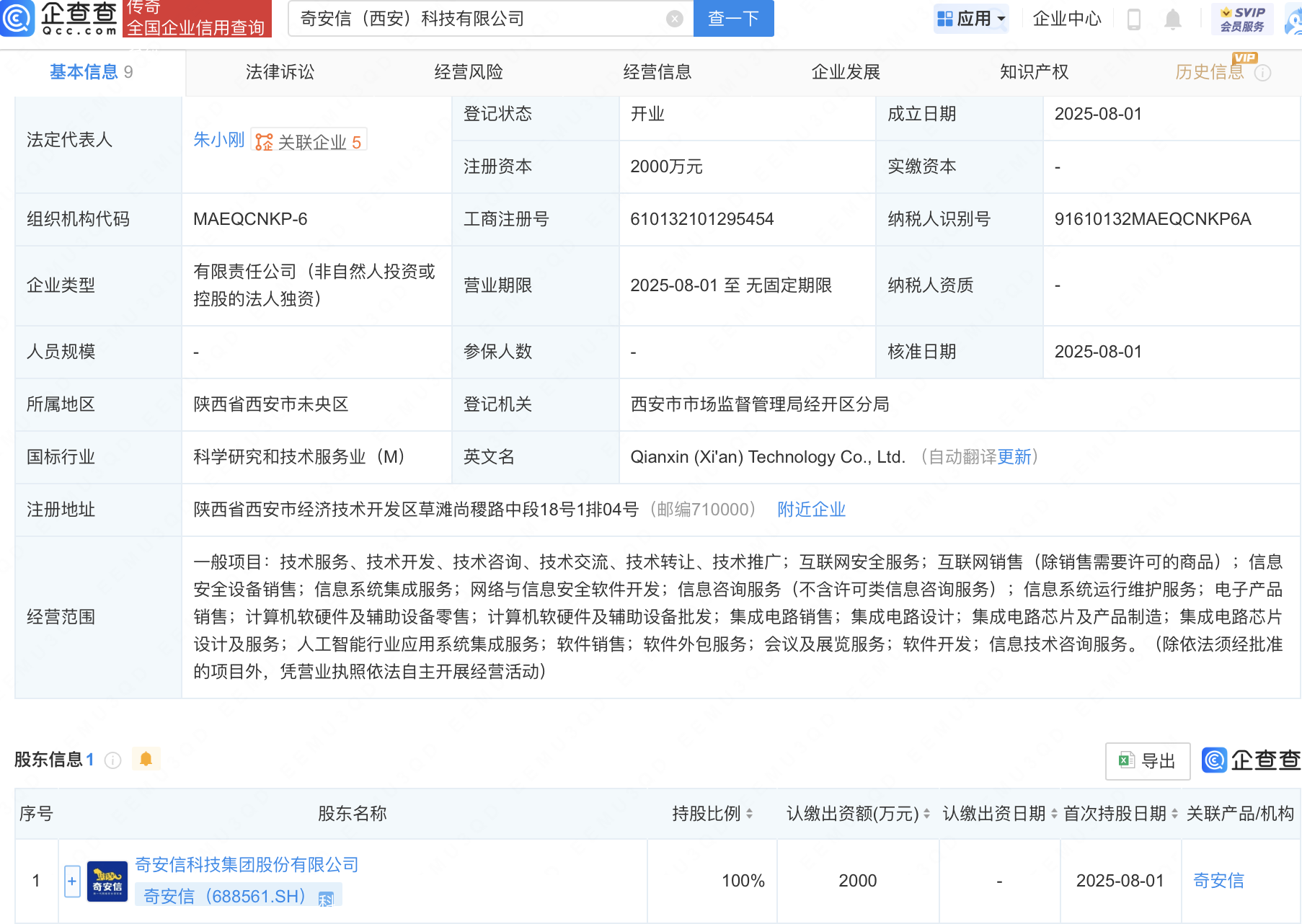Viewport: 1302px width, 924px height.
Task: Select organization code MAEQCNKP-6
Action: 250,219
